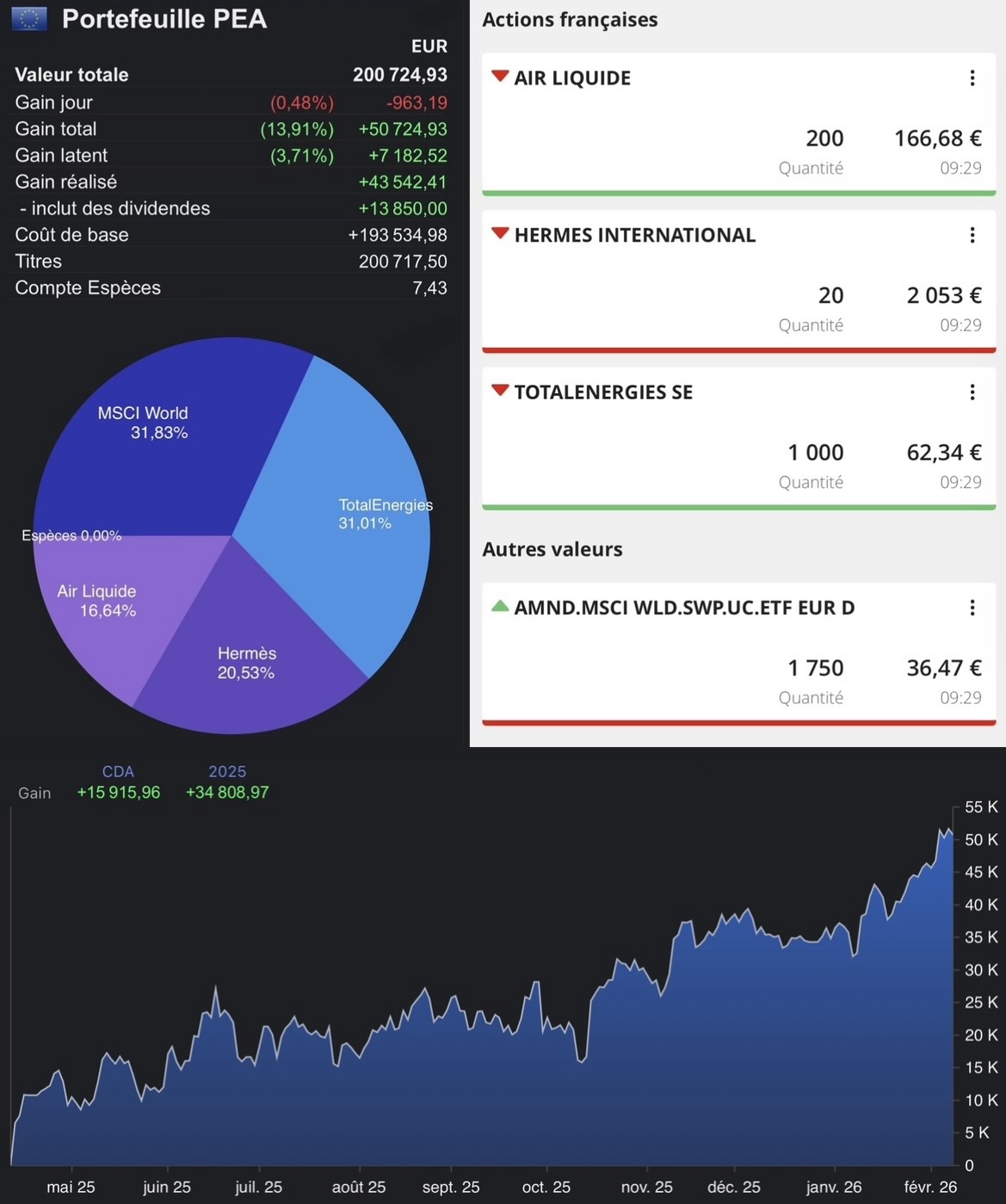Open the three-dot menu for Air Liquide
The image size is (1006, 1204).
(972, 78)
